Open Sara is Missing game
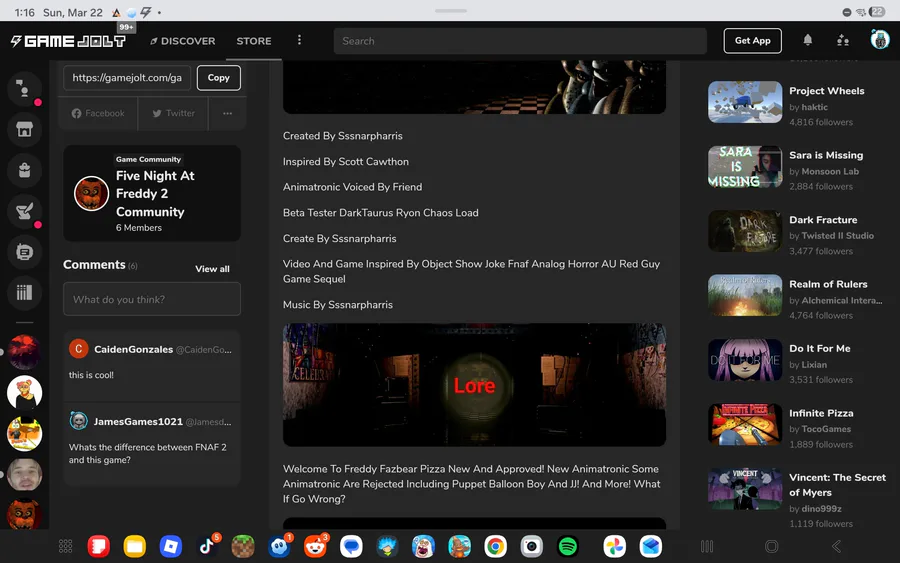The width and height of the screenshot is (900, 563). 826,155
